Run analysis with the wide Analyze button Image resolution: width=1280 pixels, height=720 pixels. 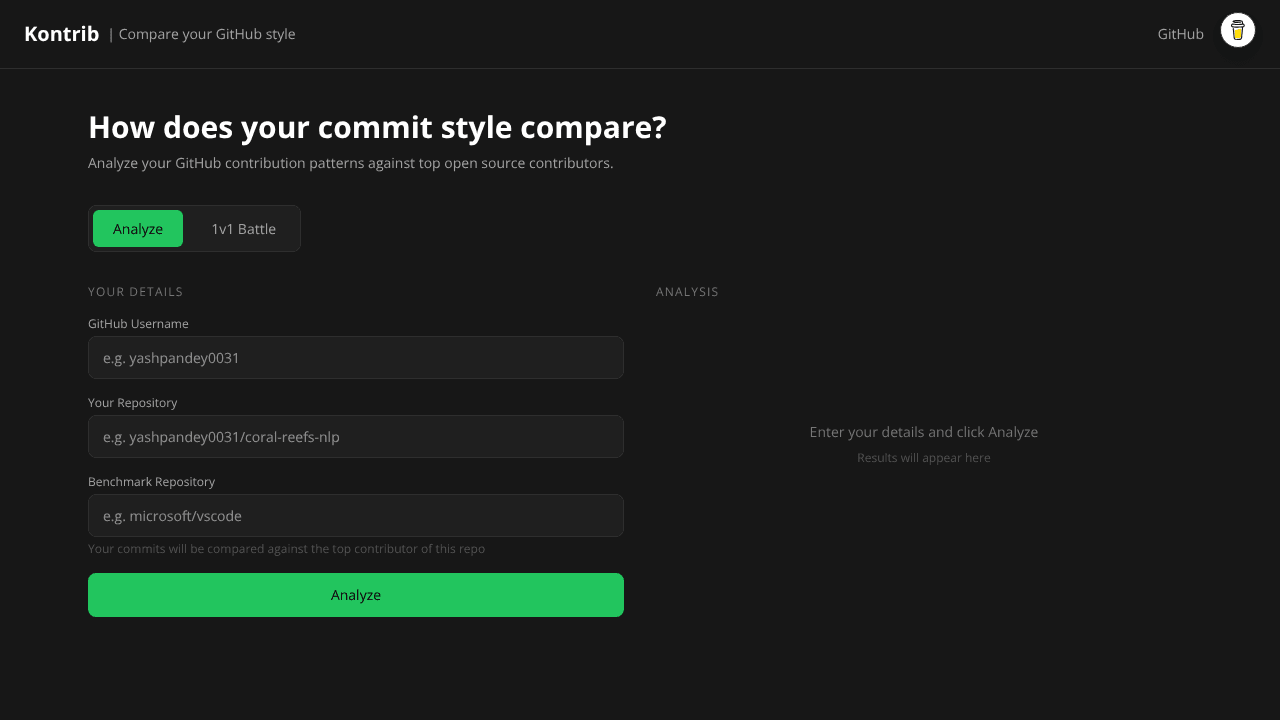coord(356,595)
